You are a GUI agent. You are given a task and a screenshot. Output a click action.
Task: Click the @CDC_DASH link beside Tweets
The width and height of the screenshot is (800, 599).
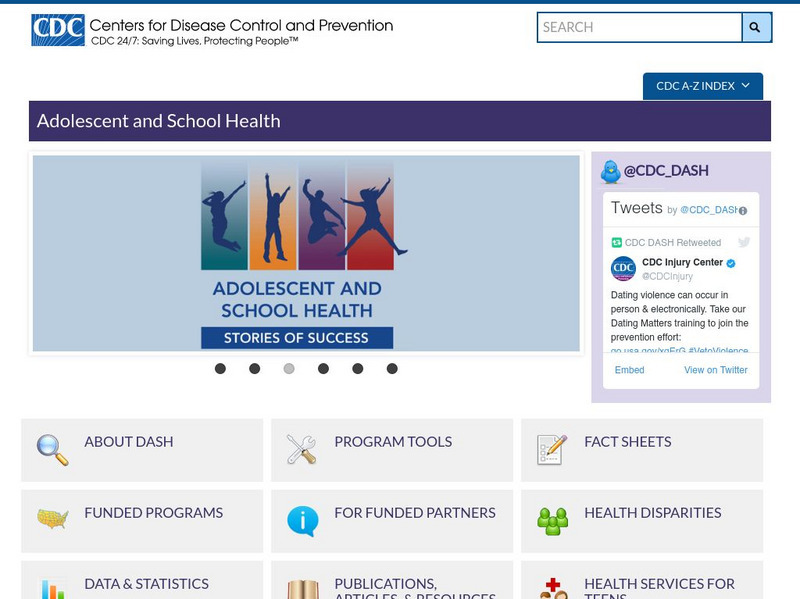pos(709,210)
